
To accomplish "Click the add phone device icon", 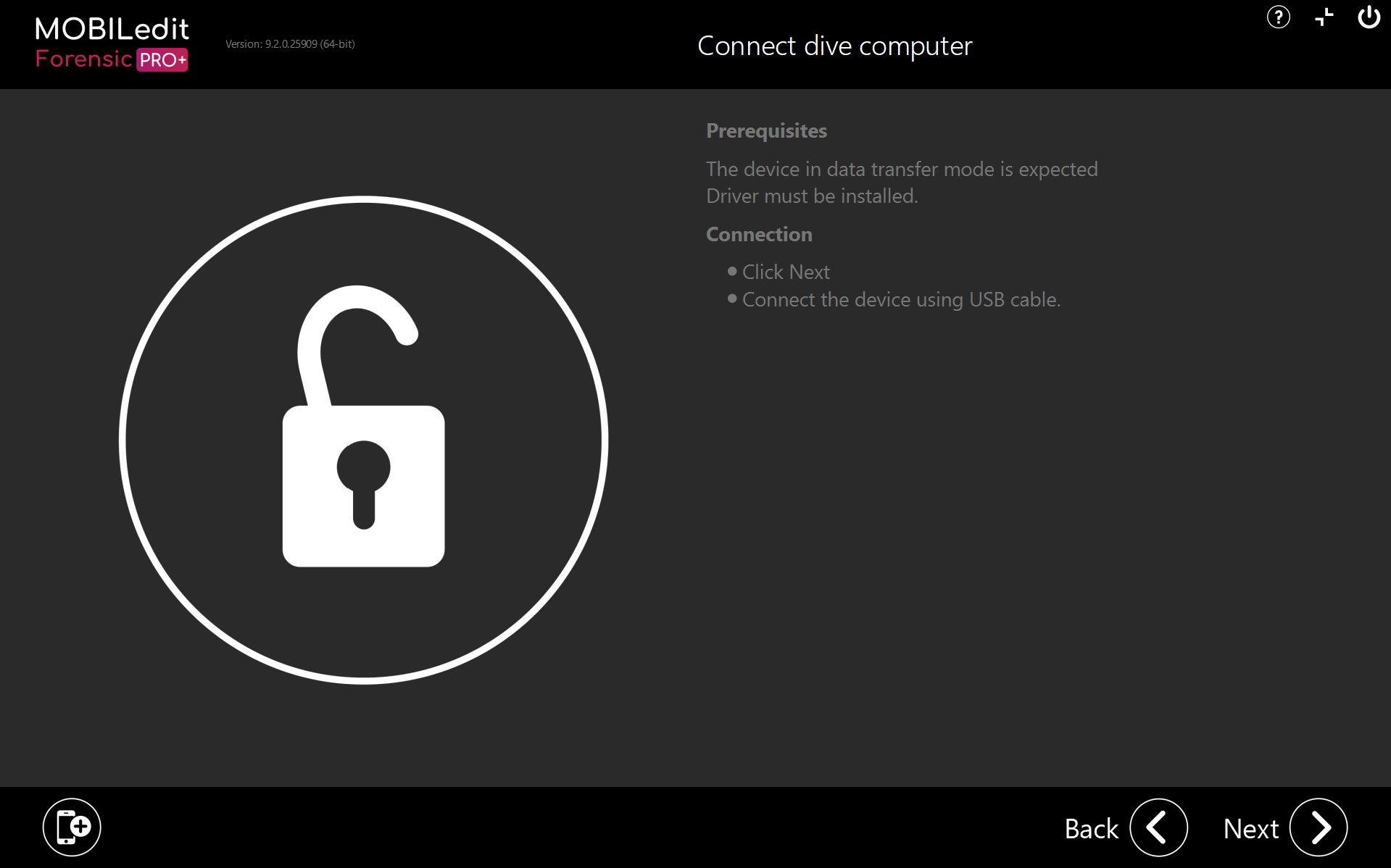I will [72, 827].
